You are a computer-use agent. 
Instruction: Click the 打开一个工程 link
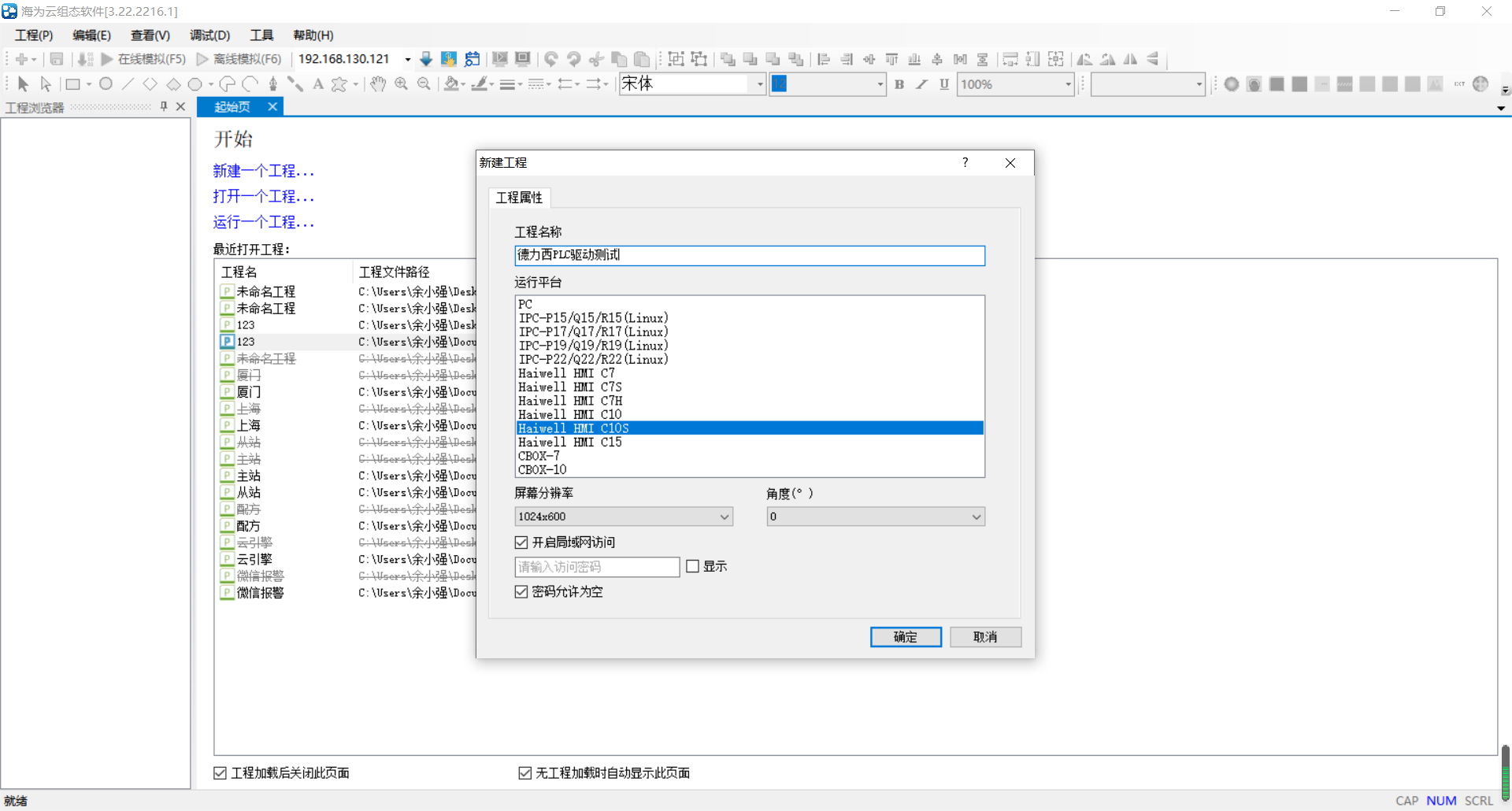click(x=264, y=197)
